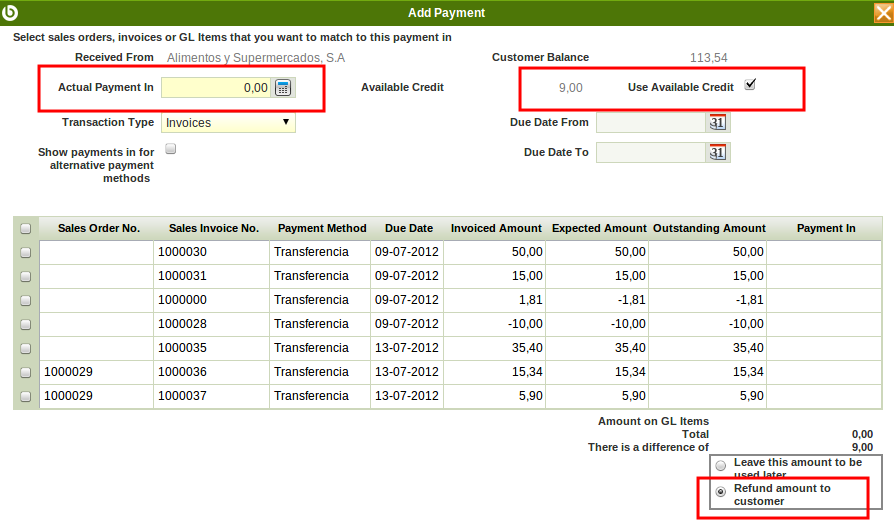This screenshot has height=524, width=894.
Task: Sort grid by Due Date column header
Action: coord(408,229)
